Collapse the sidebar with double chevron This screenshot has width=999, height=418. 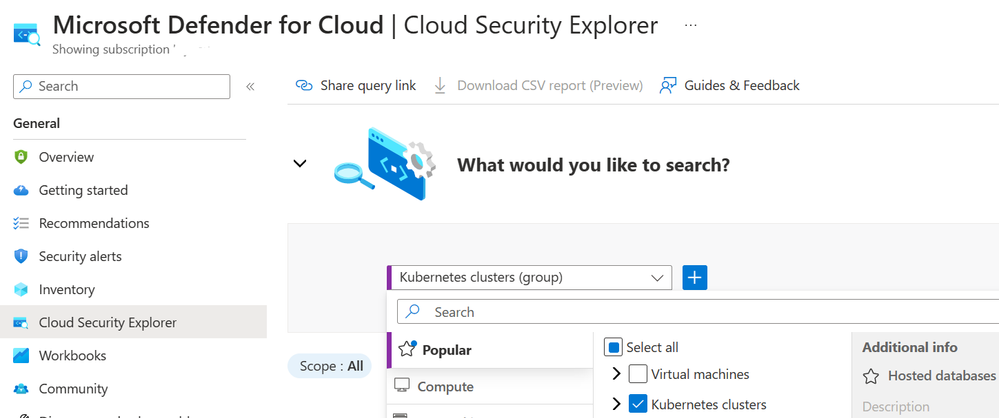[250, 86]
